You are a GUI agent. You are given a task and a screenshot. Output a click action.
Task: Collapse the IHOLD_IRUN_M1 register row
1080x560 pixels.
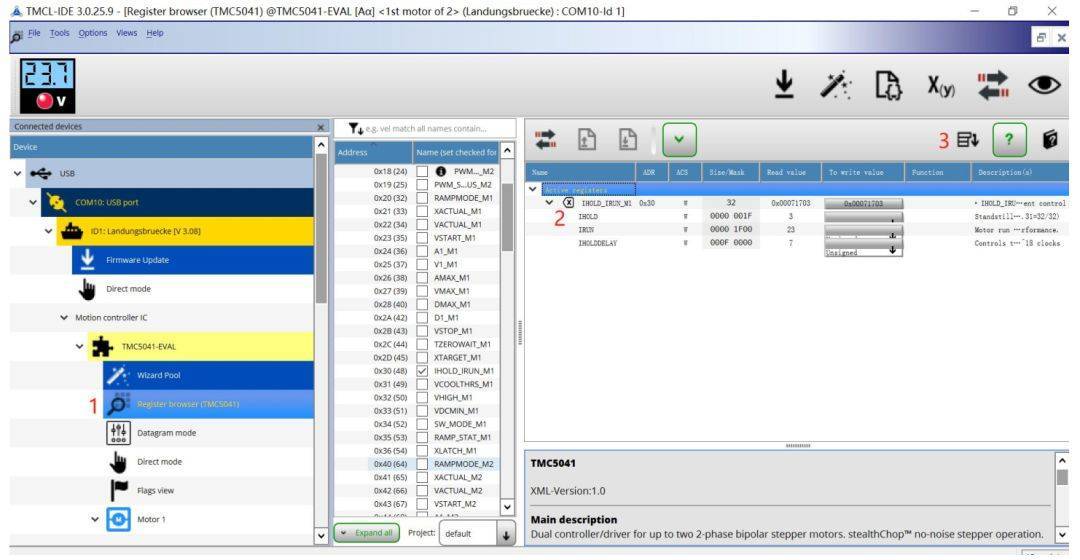tap(549, 203)
